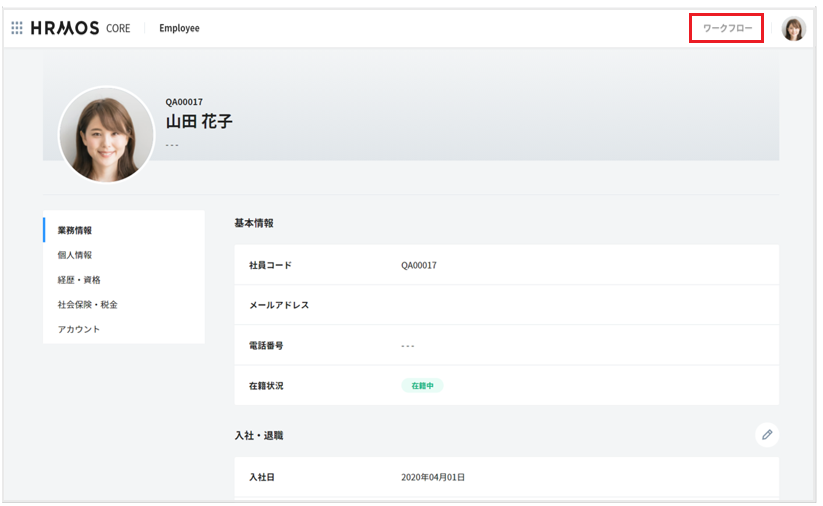Image resolution: width=823 pixels, height=506 pixels.
Task: Select アカウント in the sidebar
Action: pyautogui.click(x=79, y=329)
